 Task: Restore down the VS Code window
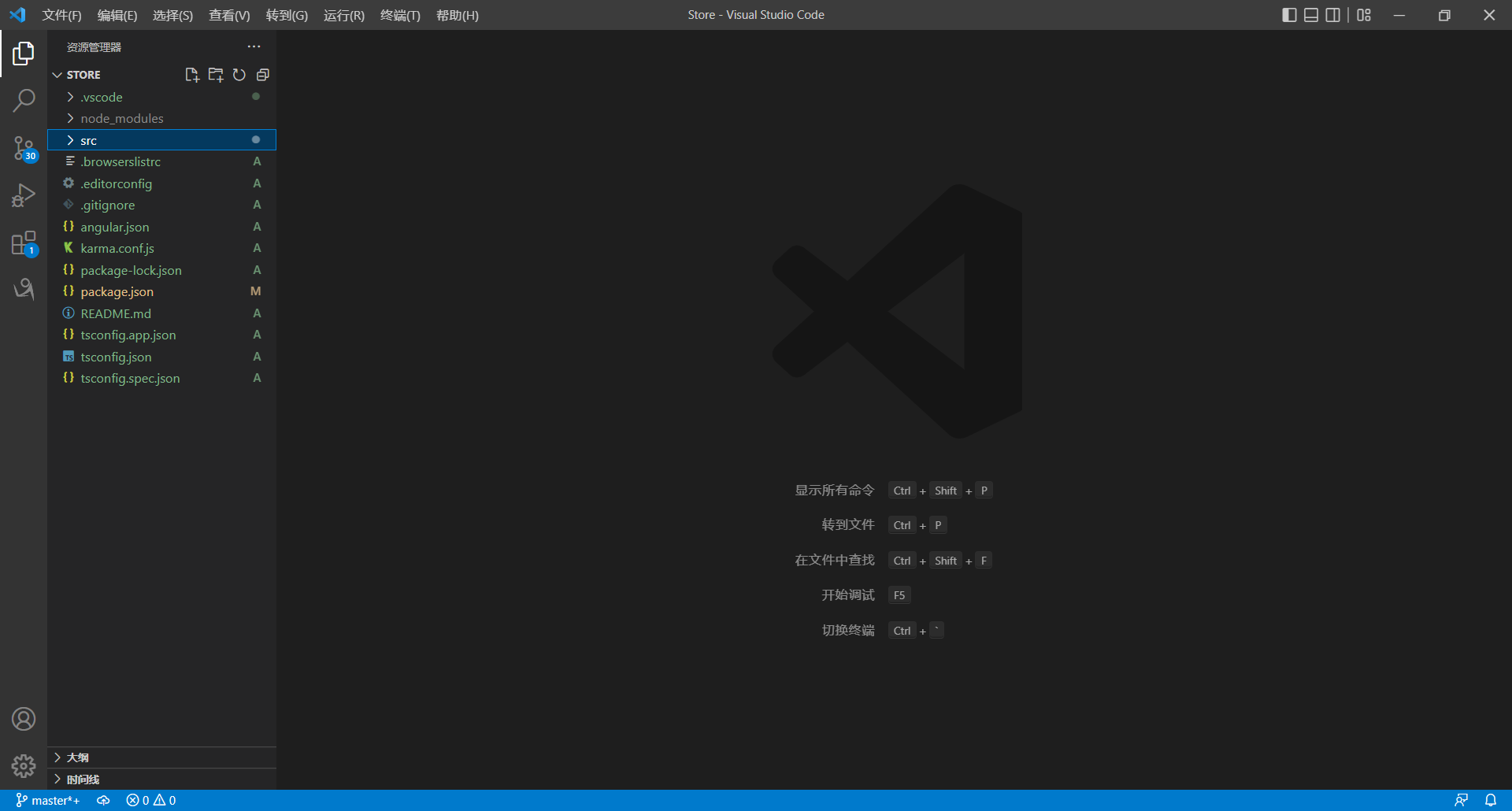tap(1444, 15)
